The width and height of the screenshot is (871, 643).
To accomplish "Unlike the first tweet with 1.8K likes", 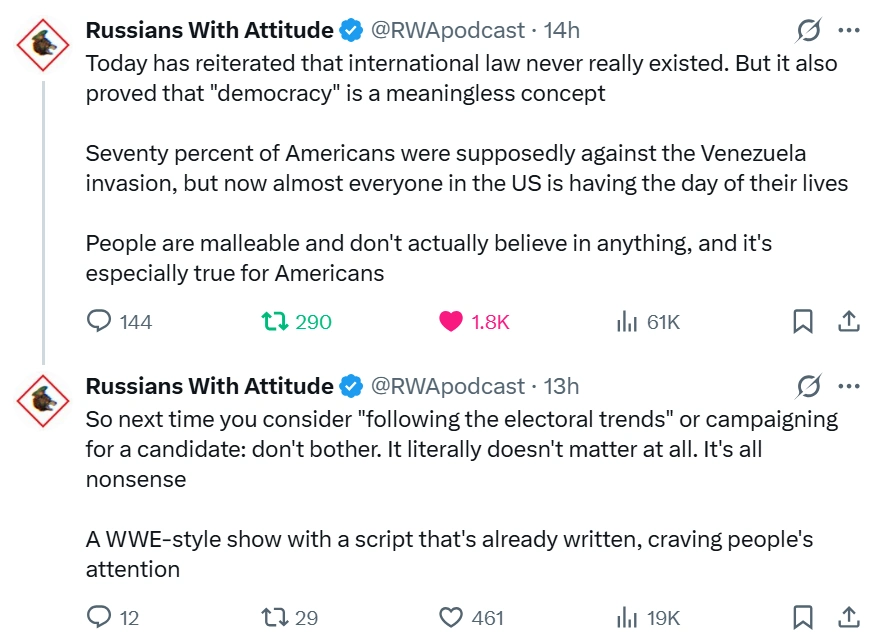I will coord(452,322).
